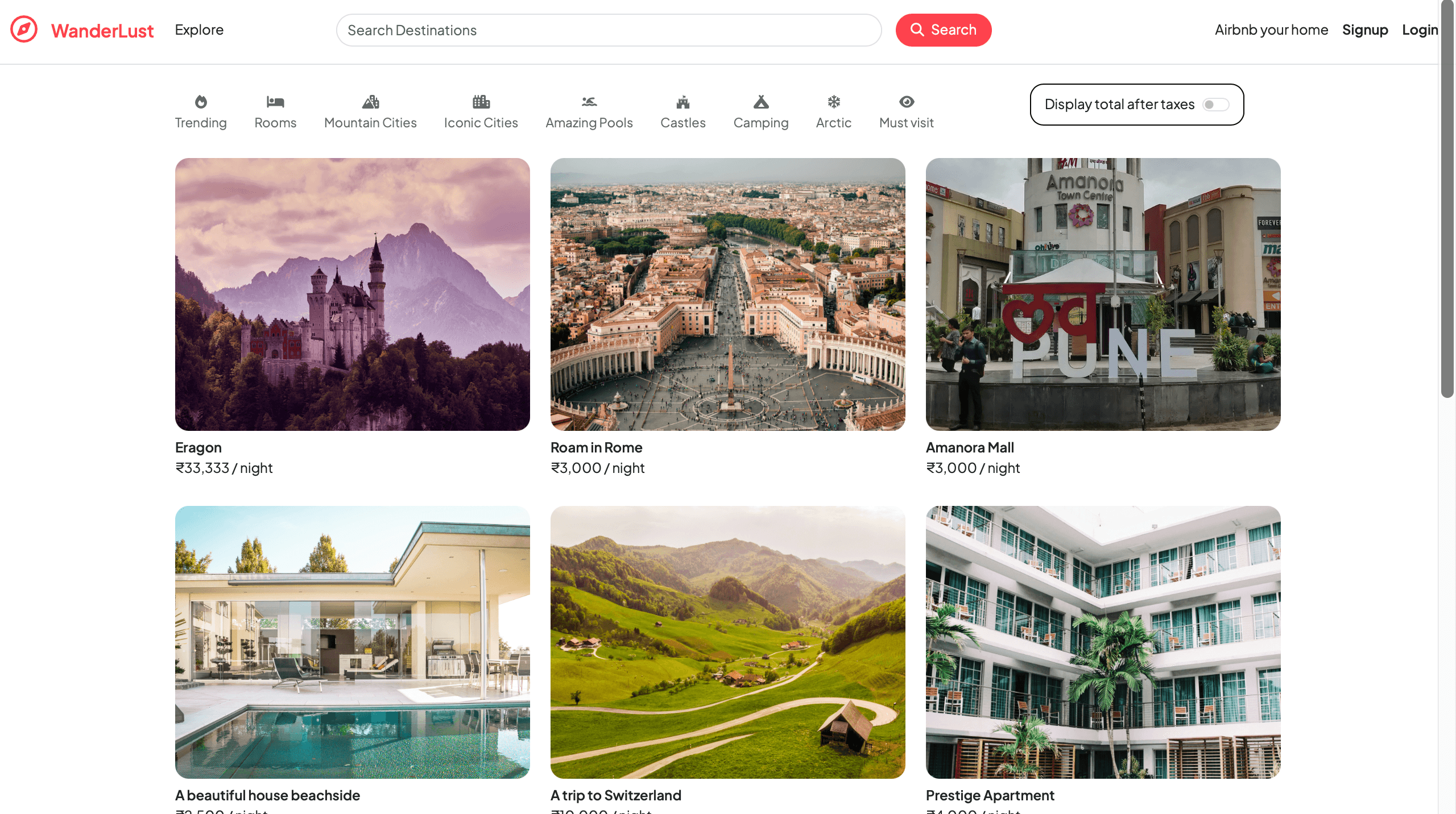The height and width of the screenshot is (814, 1456).
Task: Filter by Amazing Pools swimmer icon
Action: point(589,102)
